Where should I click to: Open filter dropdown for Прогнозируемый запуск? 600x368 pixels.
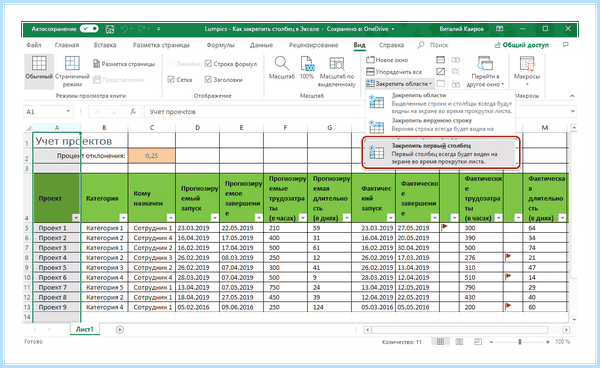point(215,218)
